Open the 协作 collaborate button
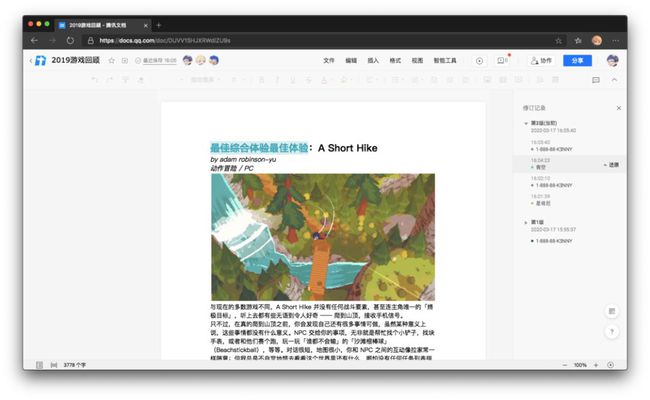 (541, 61)
